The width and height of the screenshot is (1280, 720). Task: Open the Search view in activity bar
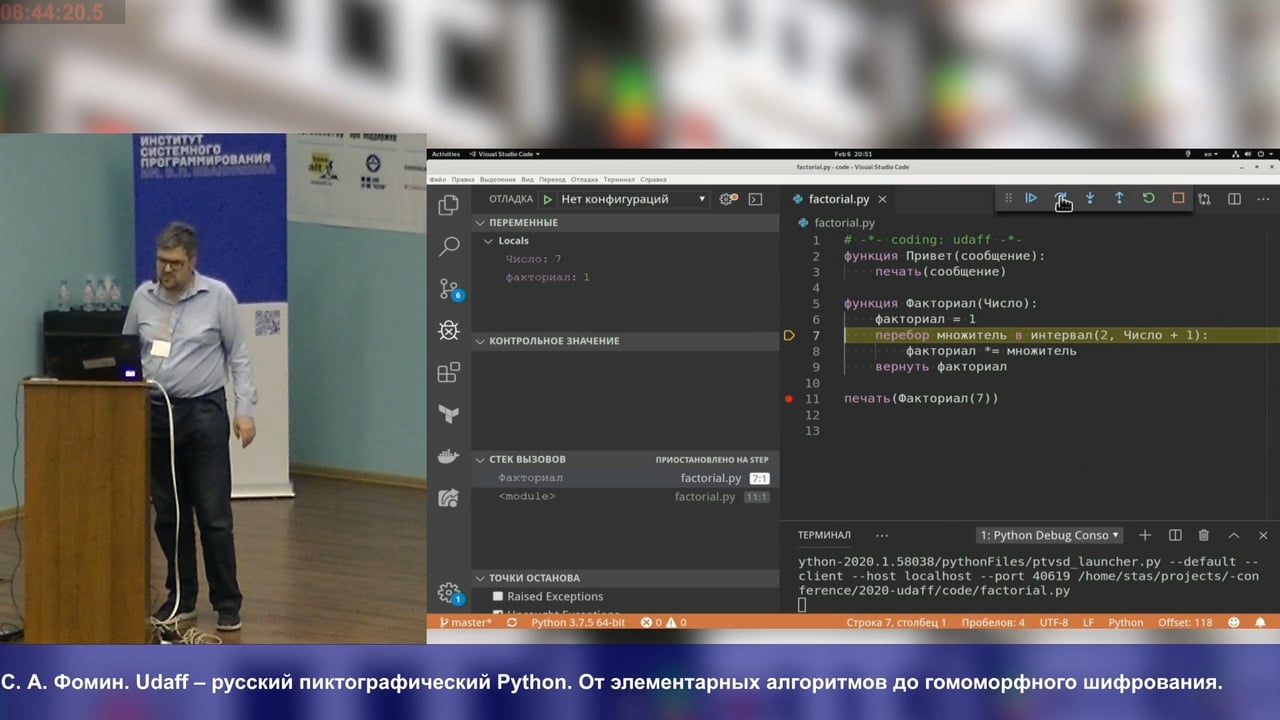click(449, 246)
